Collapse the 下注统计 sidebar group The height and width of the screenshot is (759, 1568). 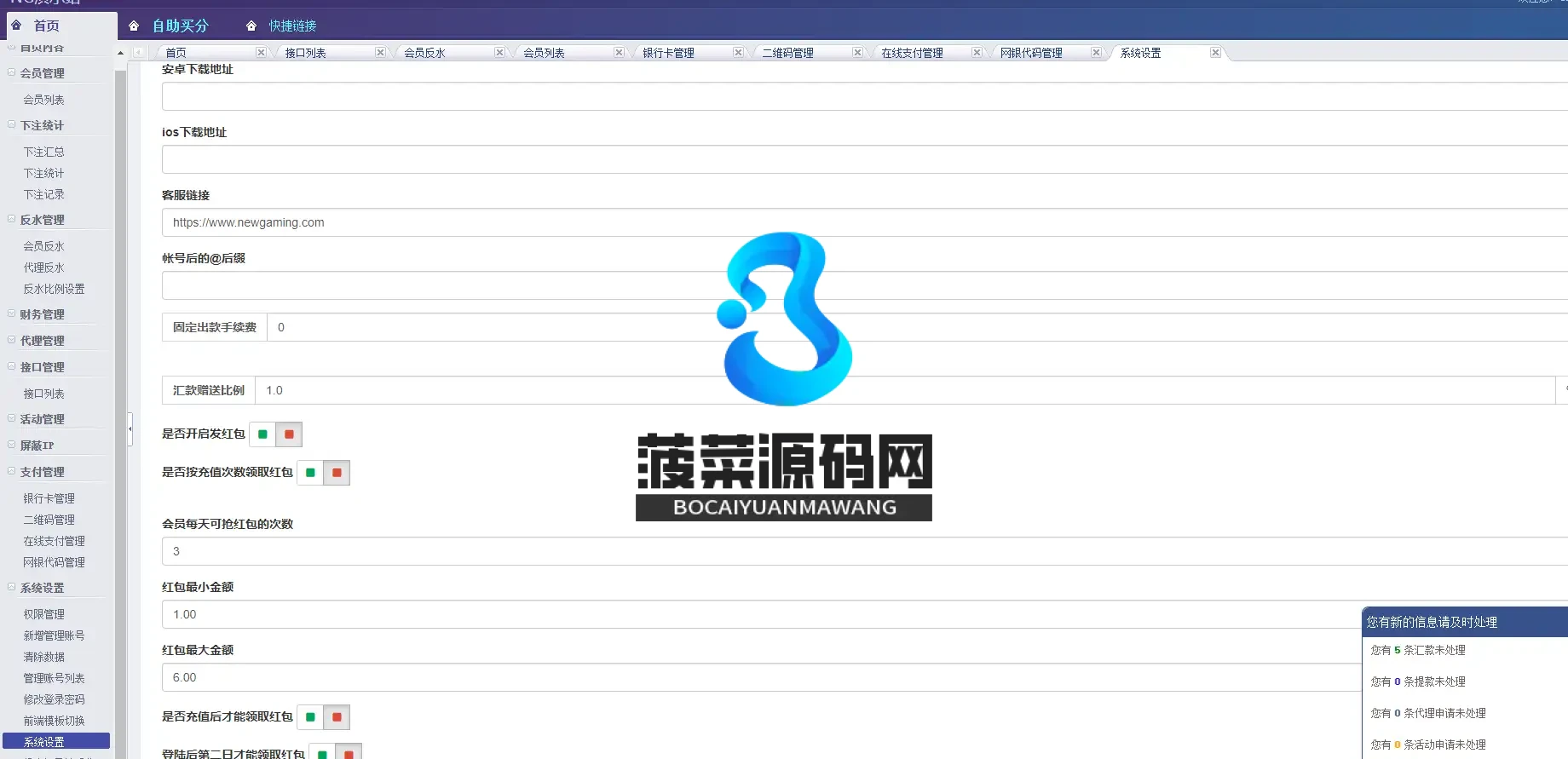point(12,124)
